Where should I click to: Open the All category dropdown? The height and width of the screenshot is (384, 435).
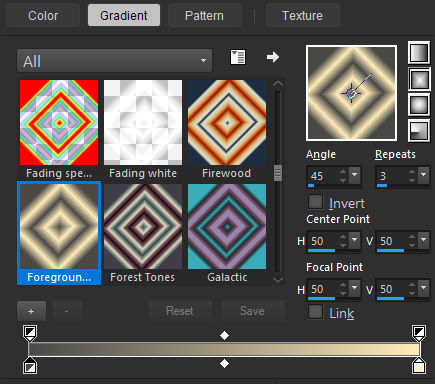point(114,61)
